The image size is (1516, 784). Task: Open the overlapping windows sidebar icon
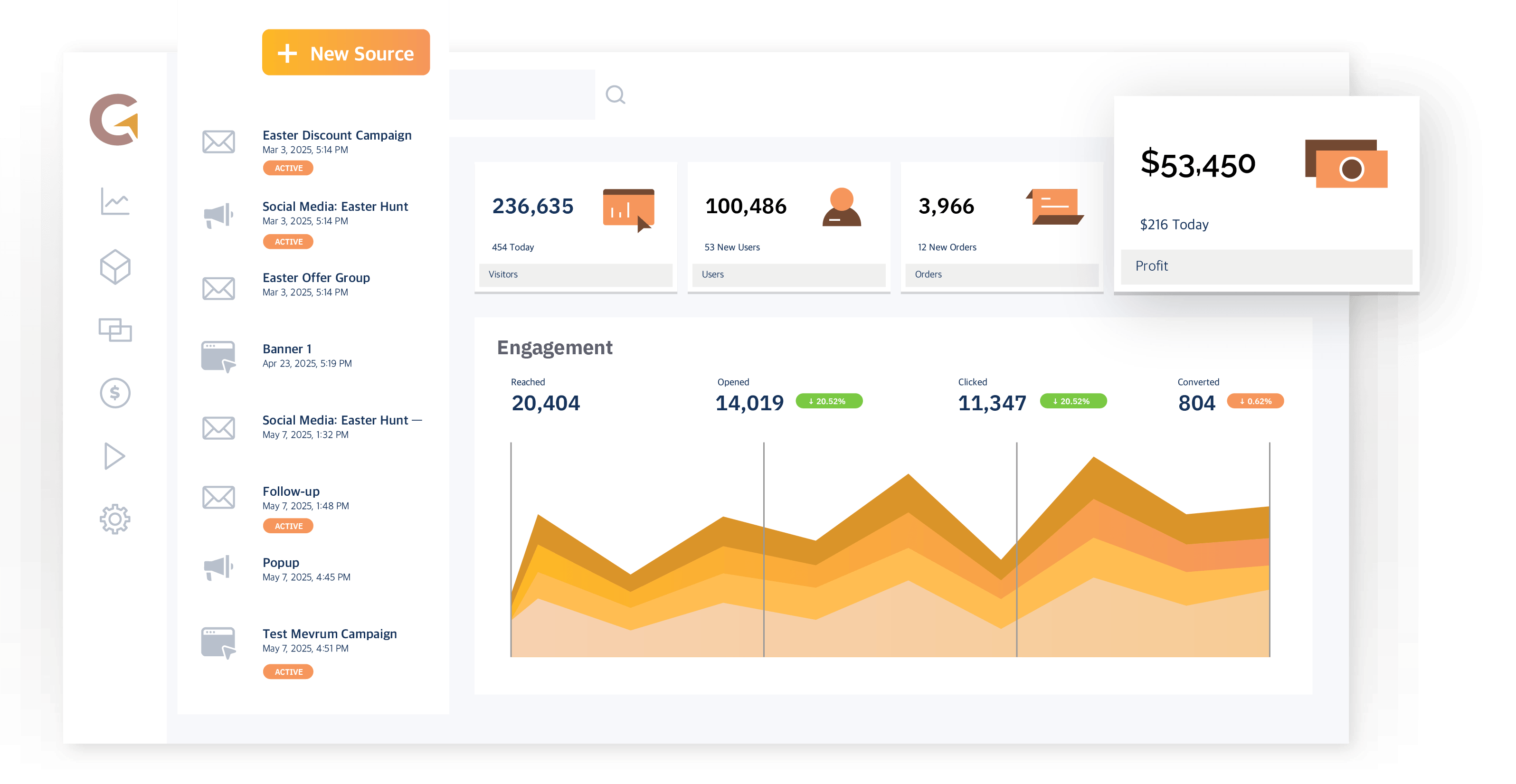[115, 330]
